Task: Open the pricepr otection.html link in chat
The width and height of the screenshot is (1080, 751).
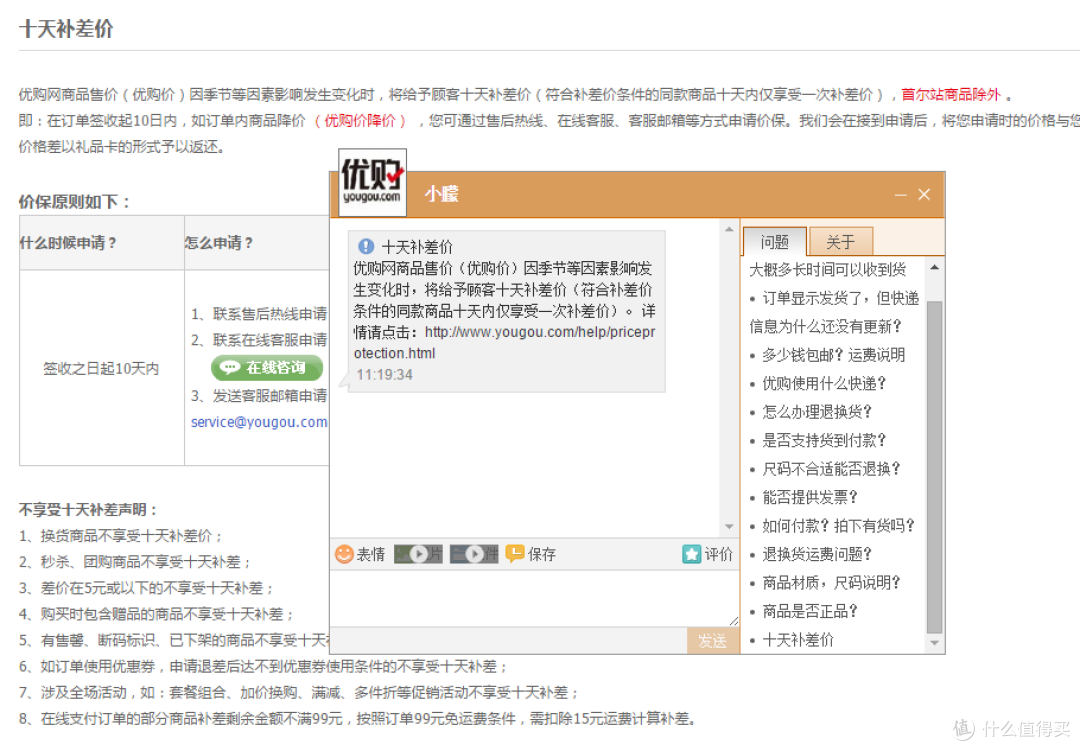Action: [x=504, y=342]
